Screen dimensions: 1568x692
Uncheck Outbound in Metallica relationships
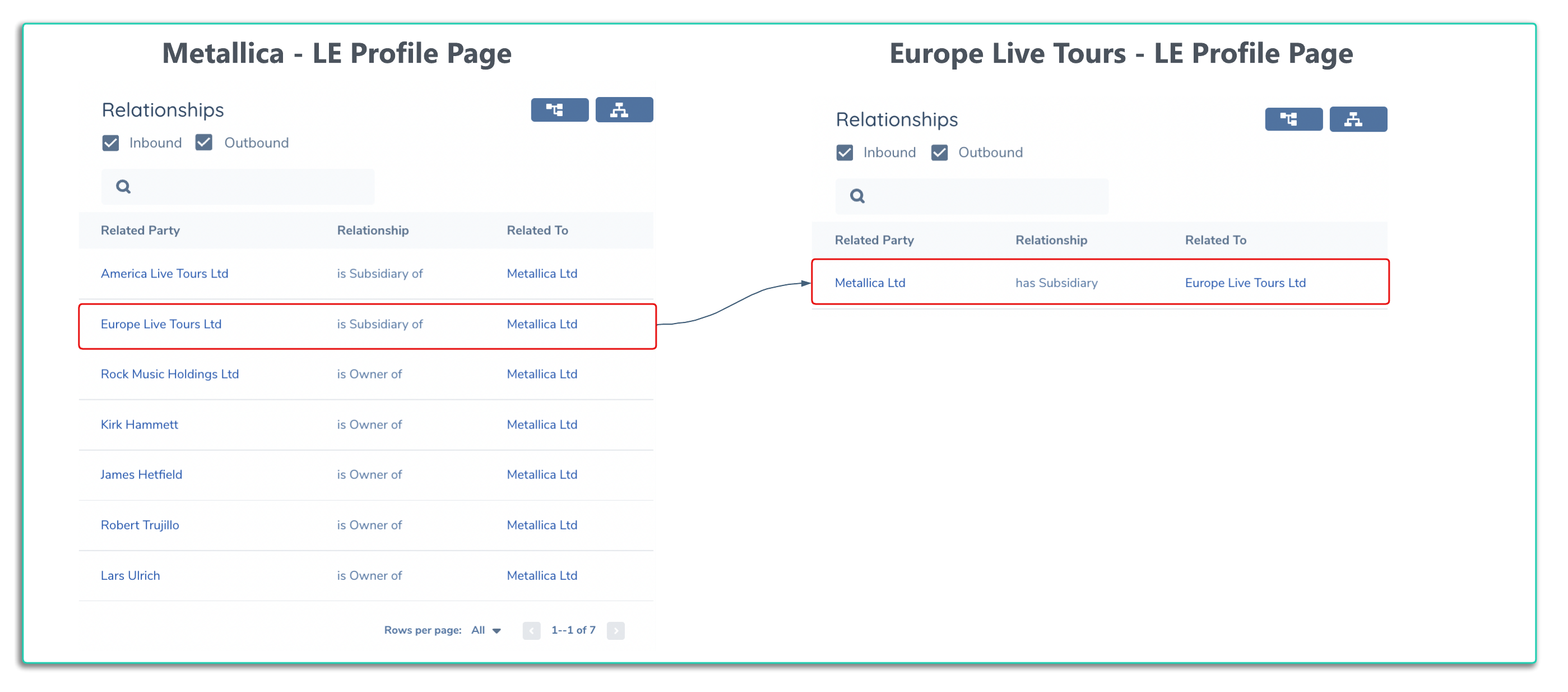[204, 143]
